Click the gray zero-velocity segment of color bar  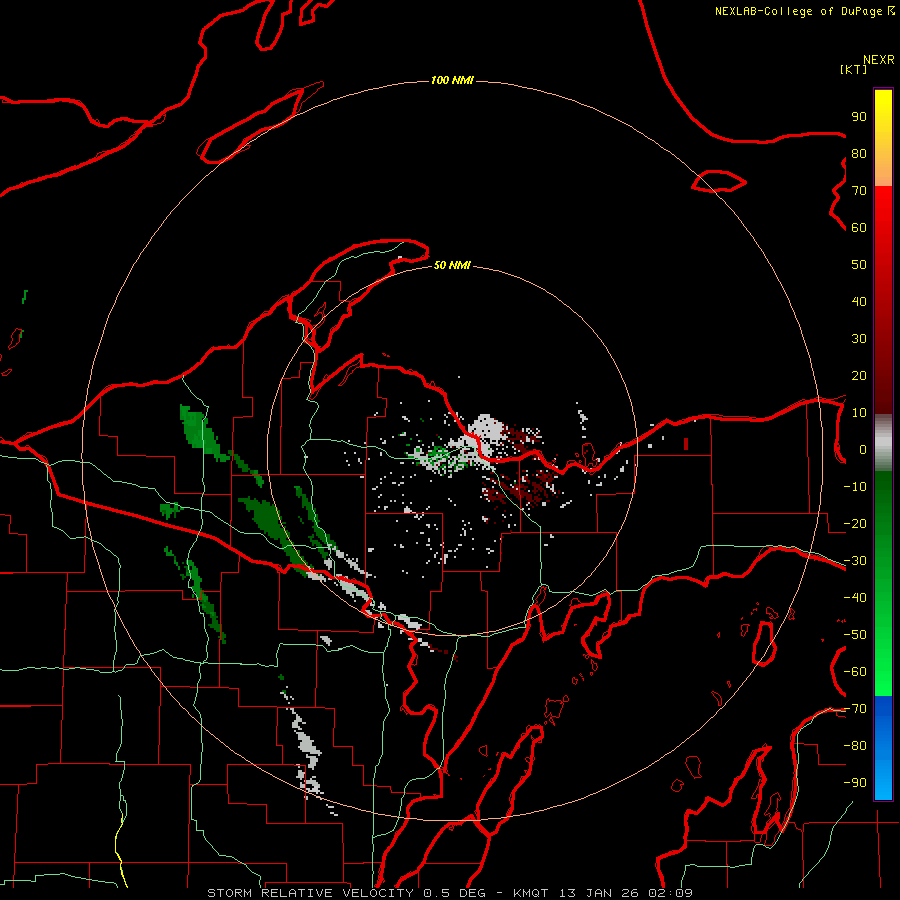[x=883, y=443]
